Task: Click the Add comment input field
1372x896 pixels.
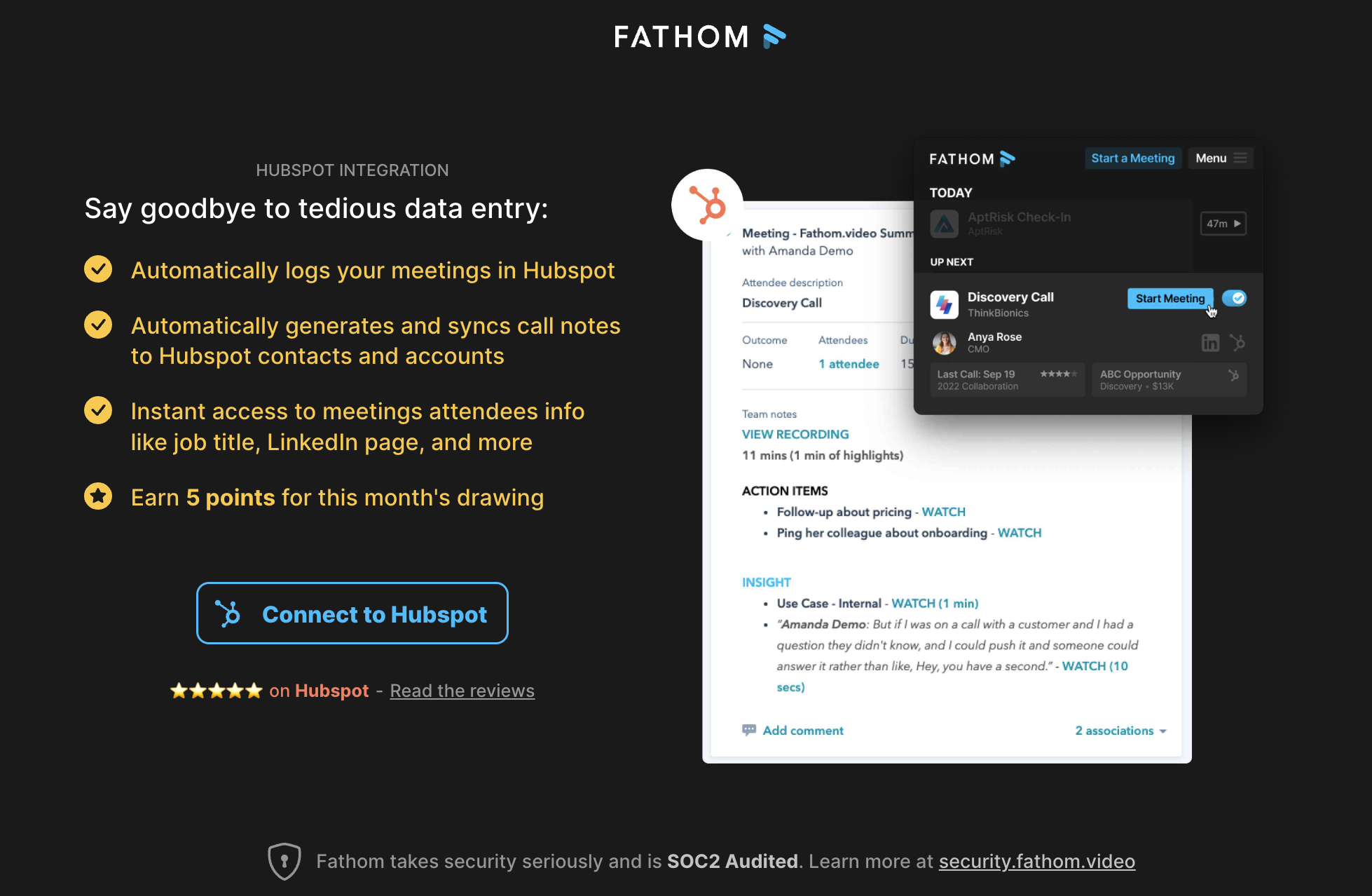Action: [x=801, y=730]
